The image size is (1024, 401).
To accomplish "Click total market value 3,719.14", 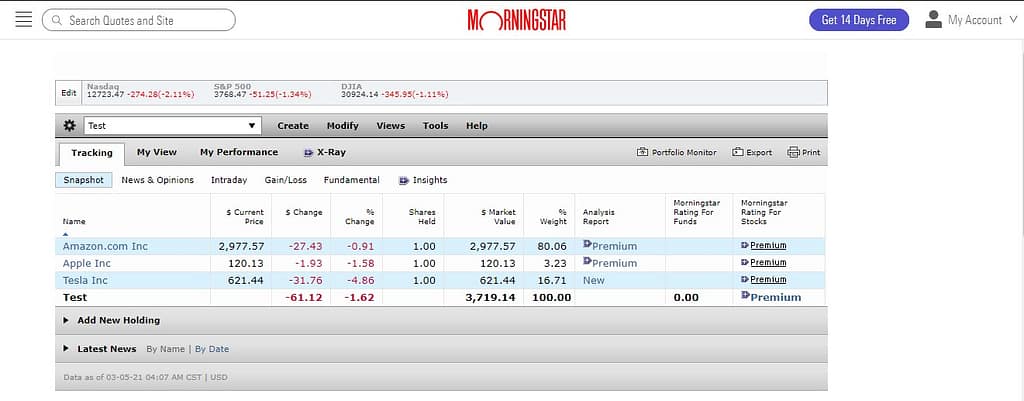I will pyautogui.click(x=490, y=297).
